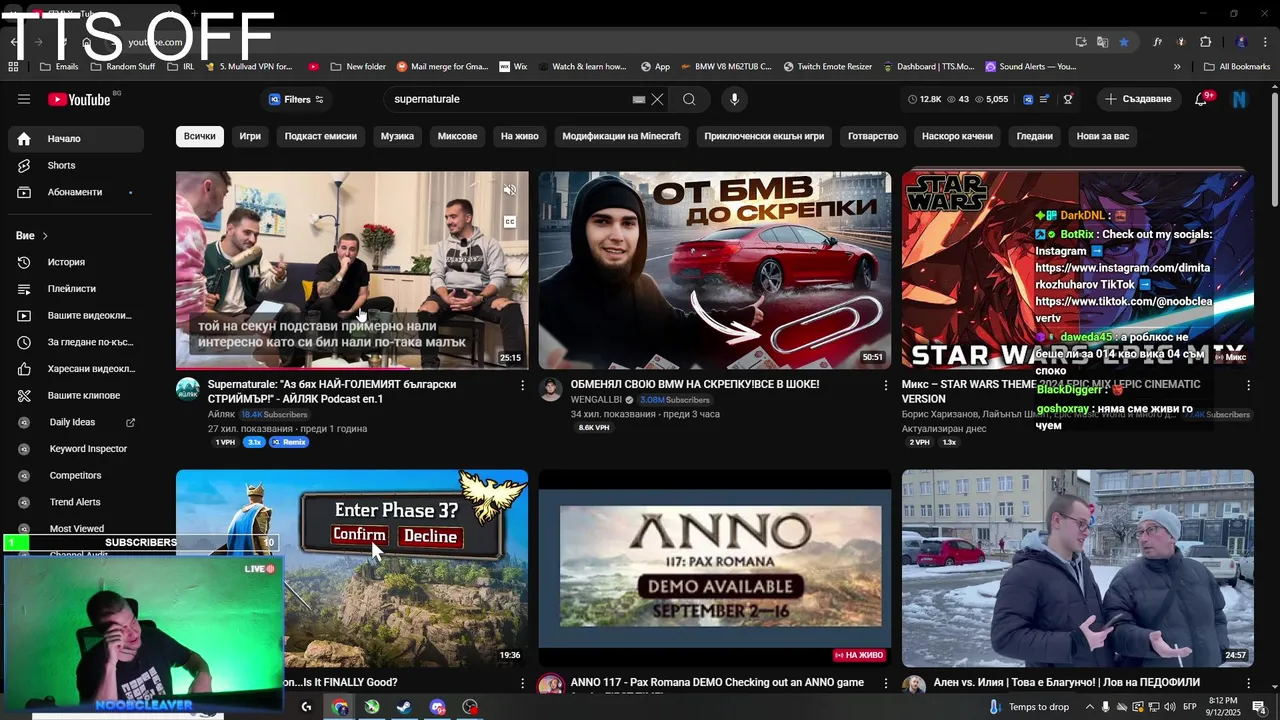Screen dimensions: 1280x720
Task: Select the На живо filter chip
Action: pos(519,136)
